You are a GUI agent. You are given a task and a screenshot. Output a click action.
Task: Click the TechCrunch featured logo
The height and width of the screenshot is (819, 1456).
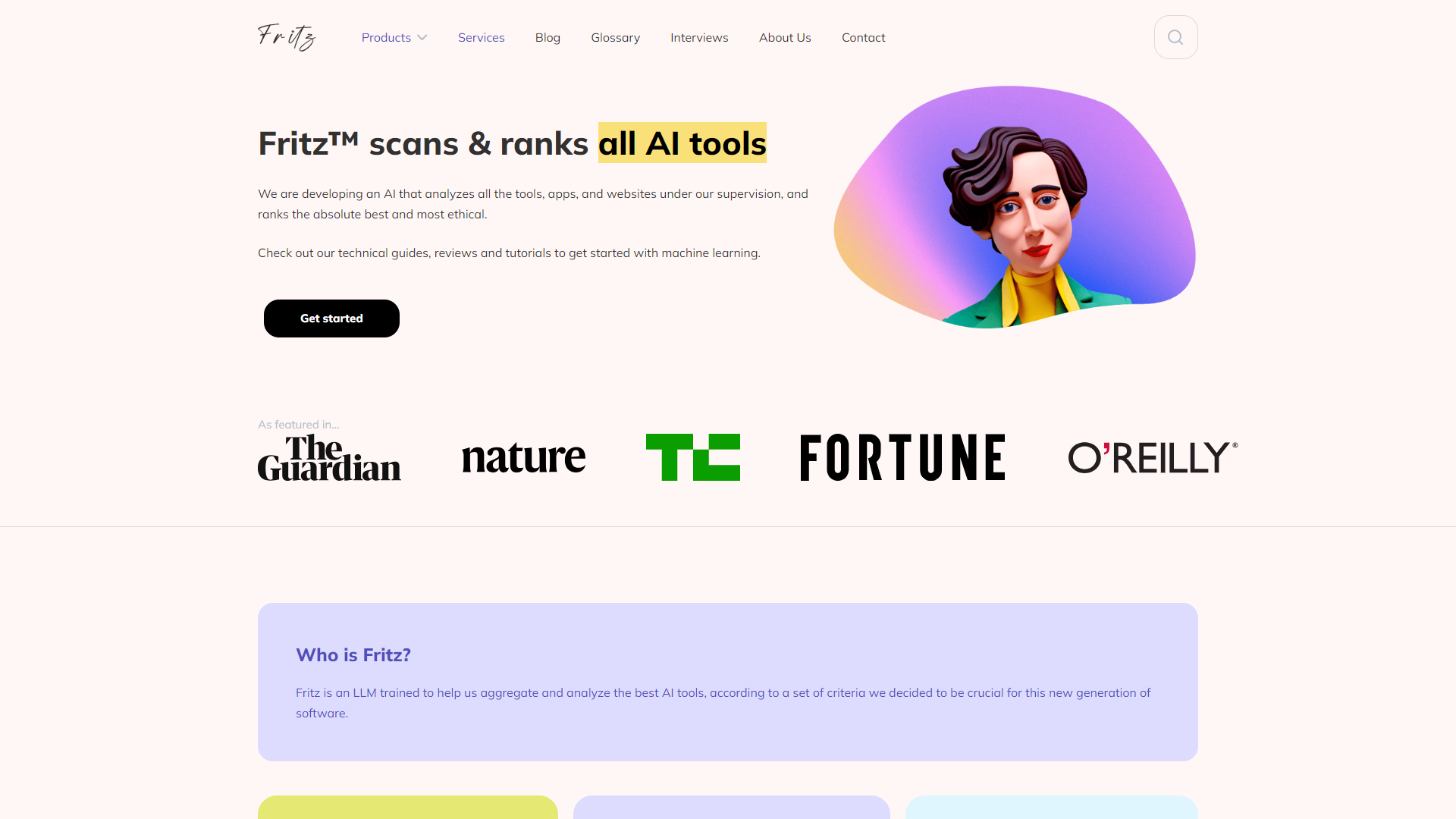pos(693,457)
